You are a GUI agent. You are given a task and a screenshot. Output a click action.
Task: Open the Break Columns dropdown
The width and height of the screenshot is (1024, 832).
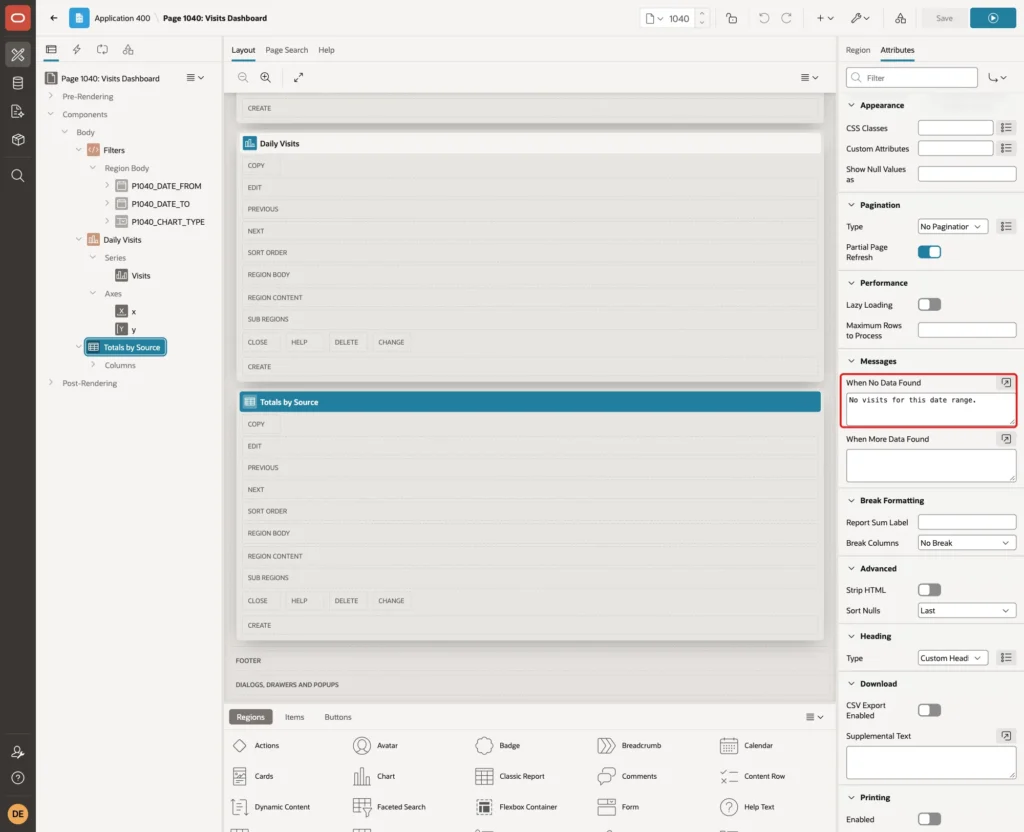click(x=967, y=543)
